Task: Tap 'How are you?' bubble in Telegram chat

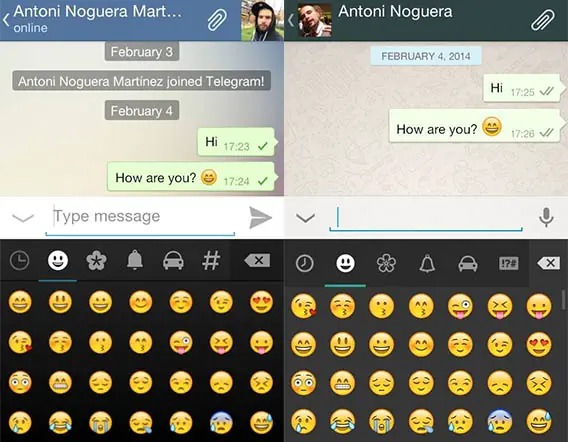Action: [x=192, y=176]
